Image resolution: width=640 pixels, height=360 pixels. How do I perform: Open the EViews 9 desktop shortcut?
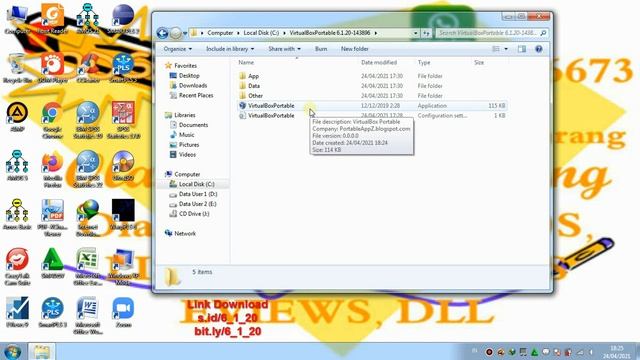coord(17,312)
